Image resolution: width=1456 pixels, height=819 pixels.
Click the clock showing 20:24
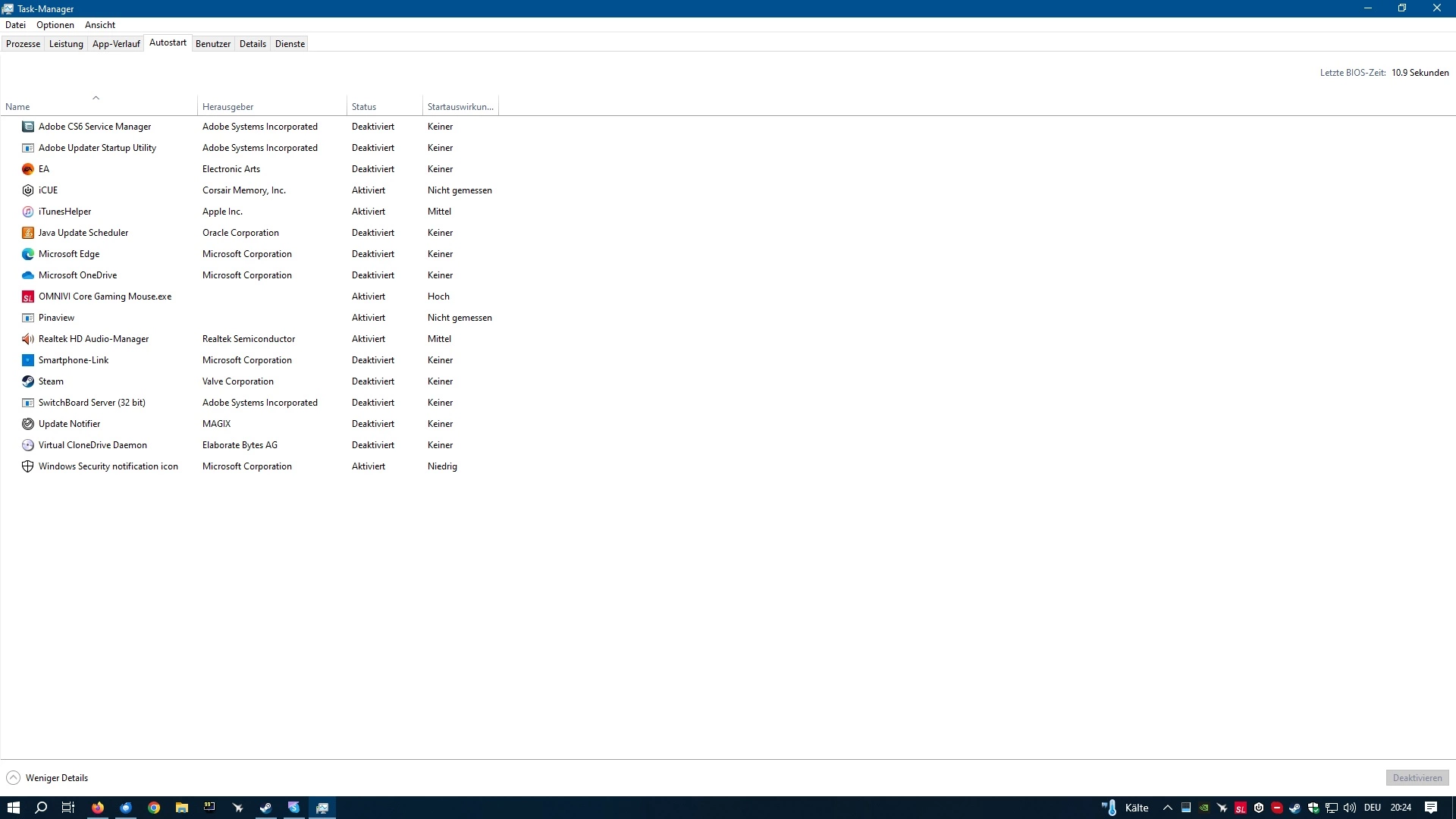[1401, 808]
